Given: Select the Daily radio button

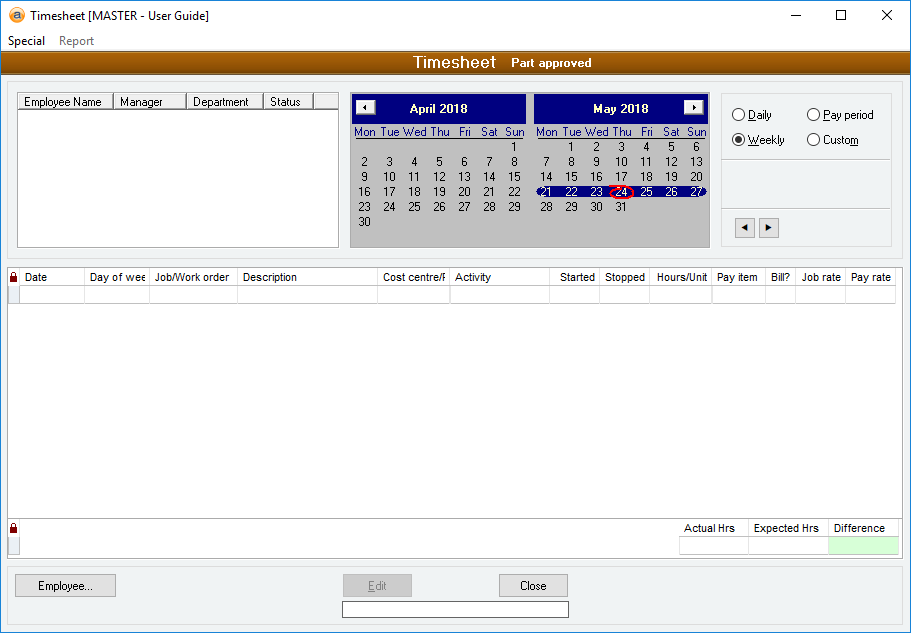Looking at the screenshot, I should tap(739, 115).
